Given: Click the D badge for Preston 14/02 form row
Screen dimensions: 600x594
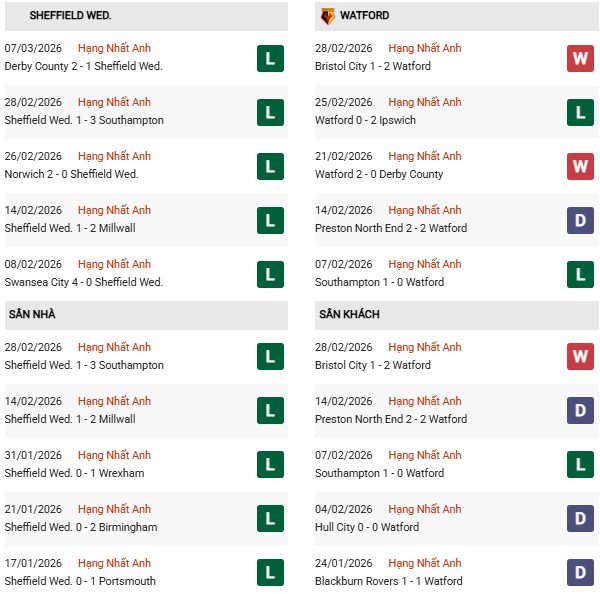Looking at the screenshot, I should [580, 220].
